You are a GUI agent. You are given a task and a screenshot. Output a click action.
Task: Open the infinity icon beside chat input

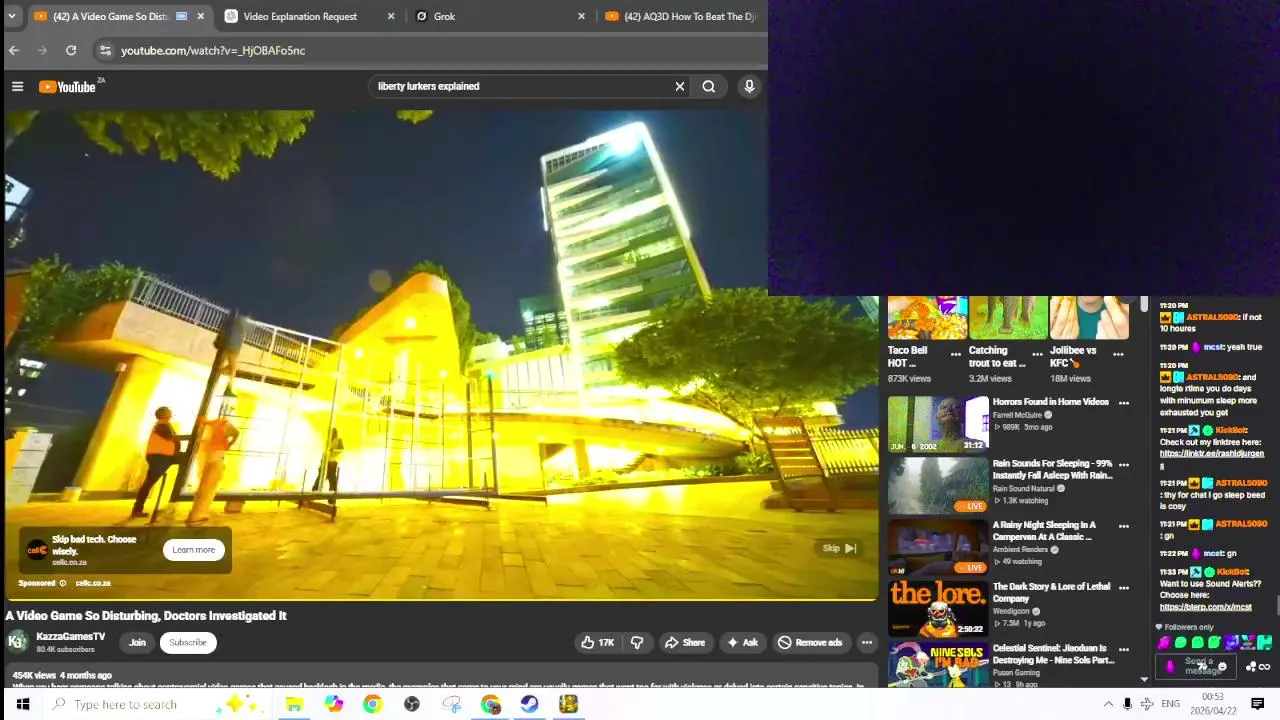[x=1265, y=667]
